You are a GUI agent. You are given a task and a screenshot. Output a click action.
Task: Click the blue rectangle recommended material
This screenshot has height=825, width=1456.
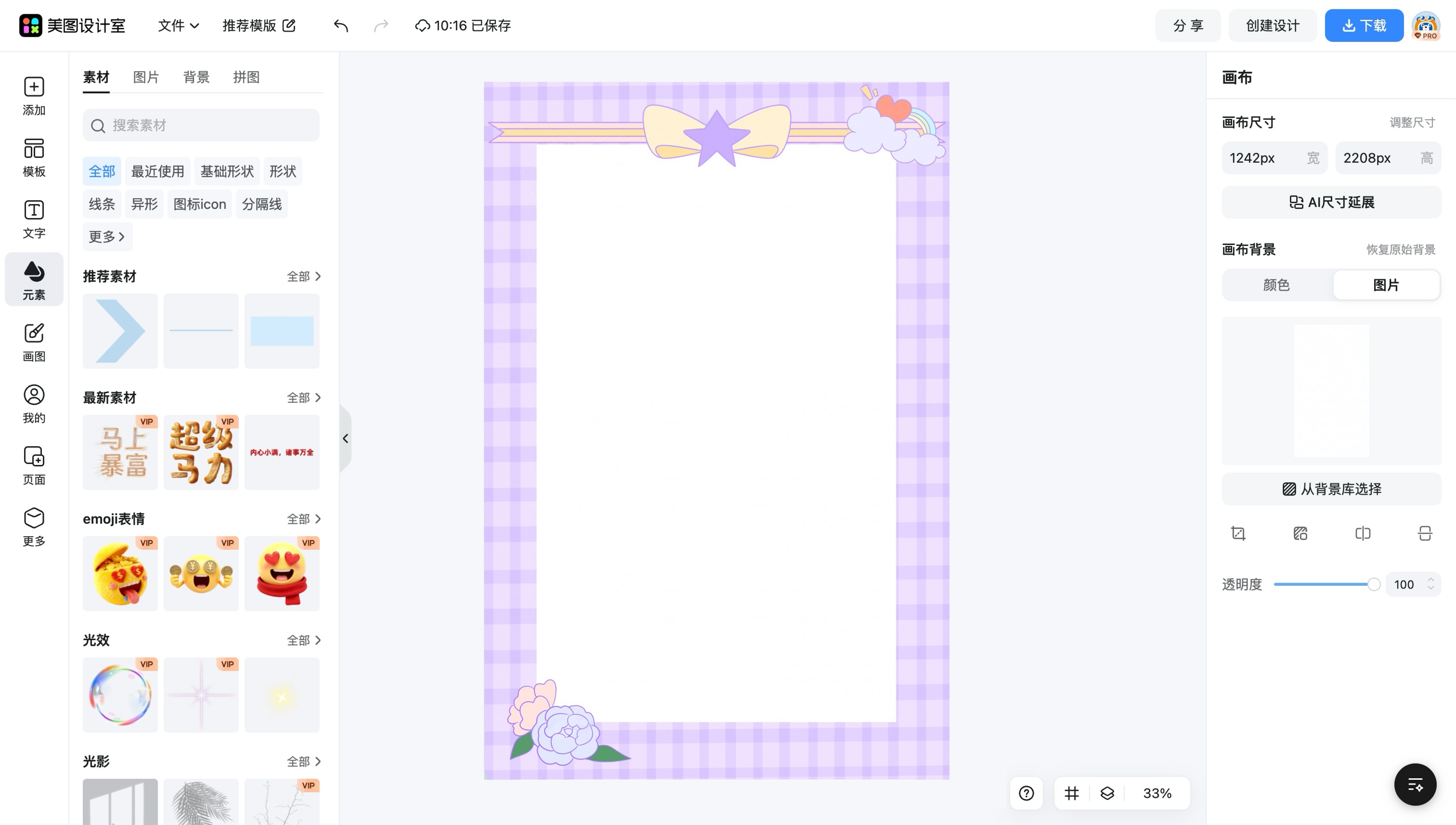point(282,331)
